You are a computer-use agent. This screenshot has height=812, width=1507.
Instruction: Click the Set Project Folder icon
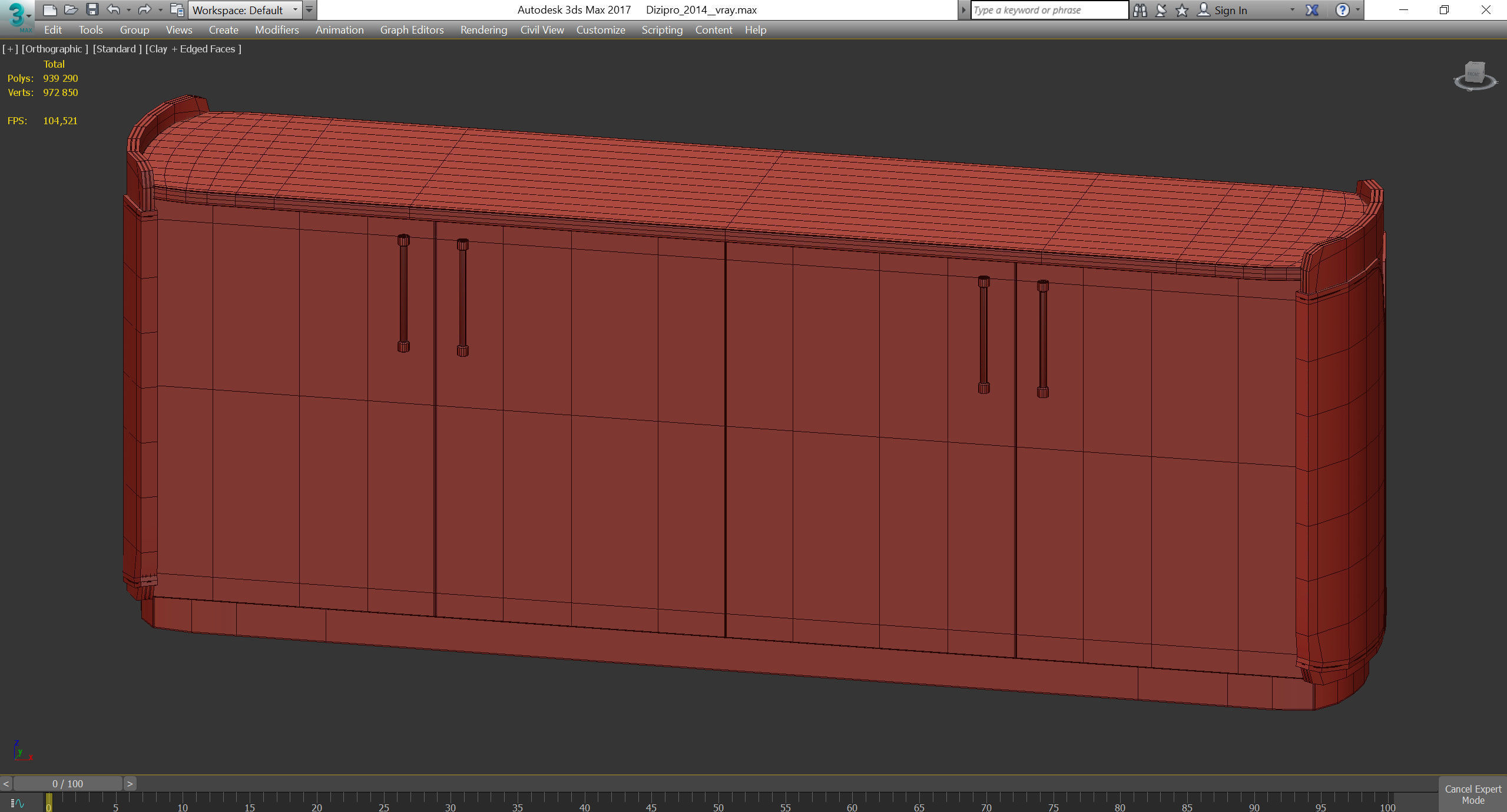tap(176, 10)
